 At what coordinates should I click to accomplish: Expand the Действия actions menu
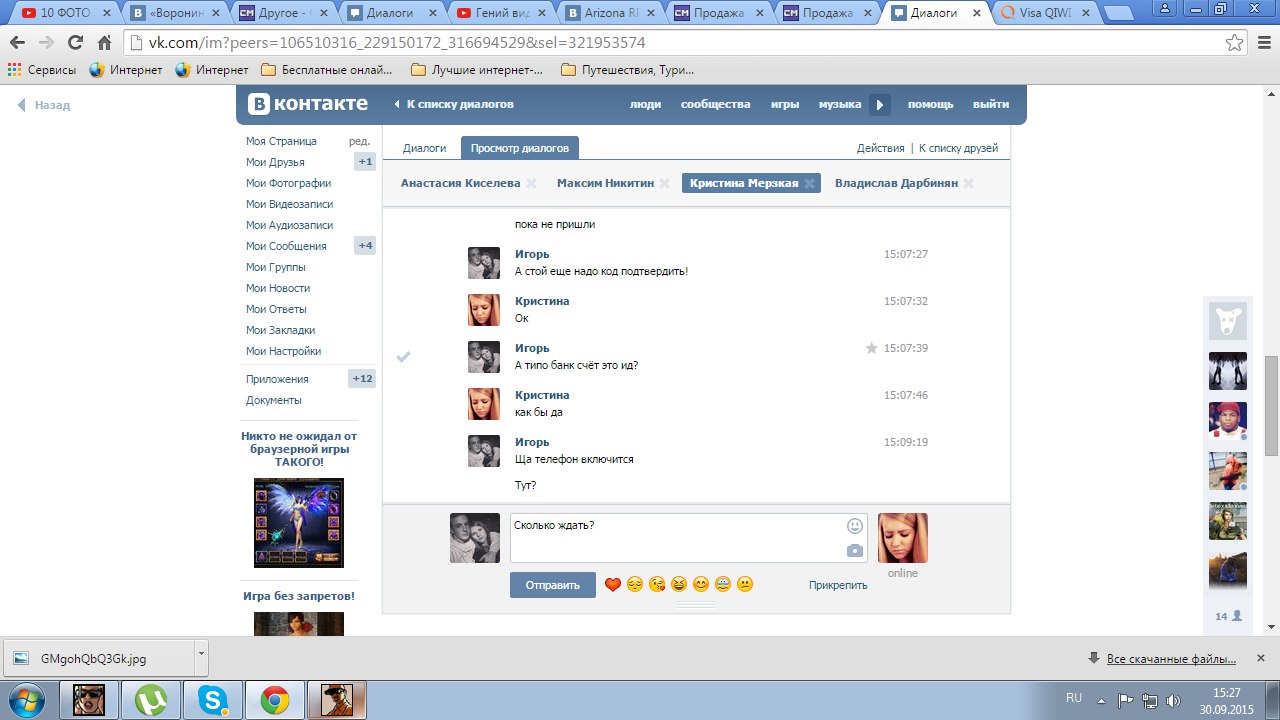(880, 148)
